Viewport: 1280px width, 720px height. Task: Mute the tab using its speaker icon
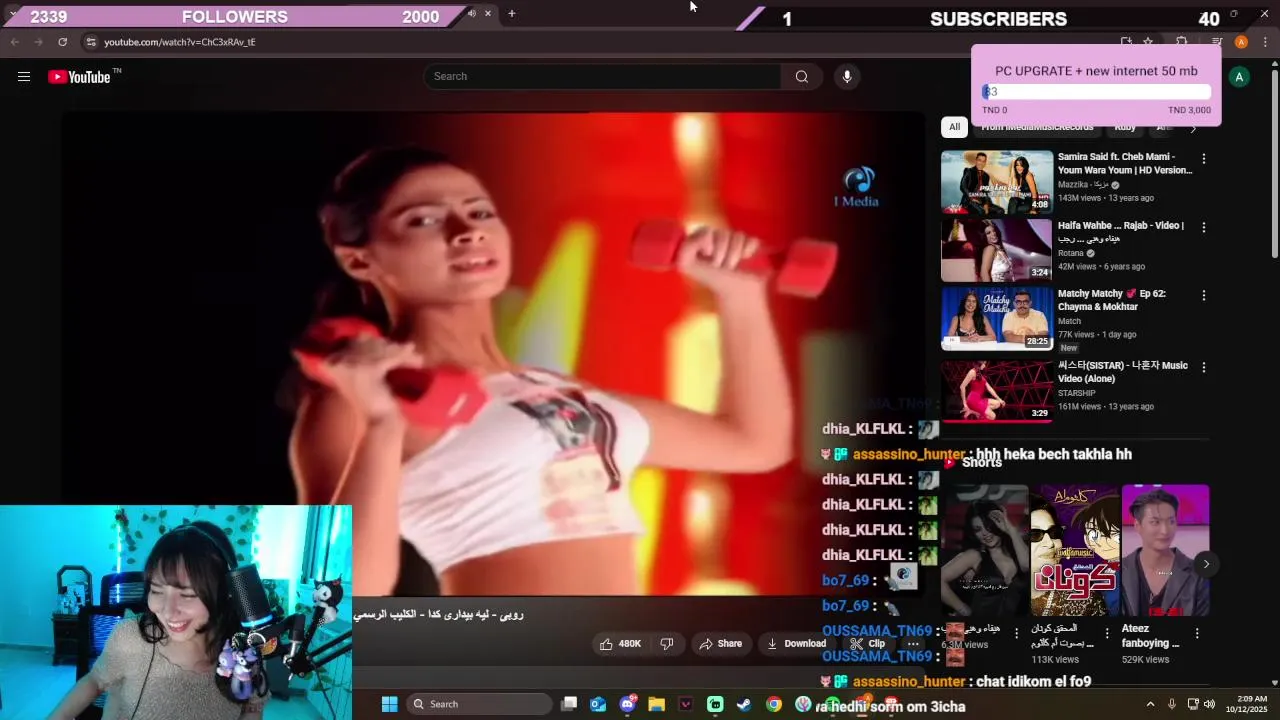[x=472, y=14]
